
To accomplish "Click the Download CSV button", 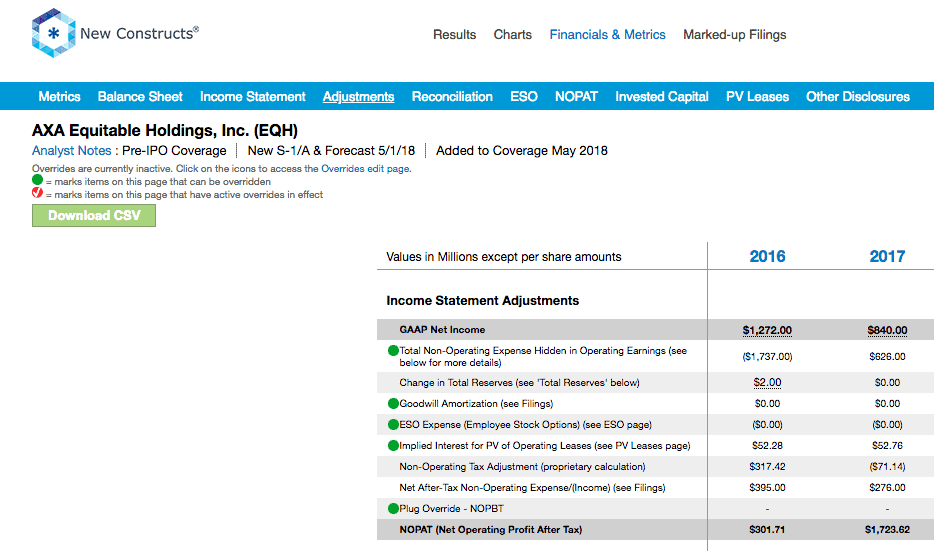I will coord(94,216).
